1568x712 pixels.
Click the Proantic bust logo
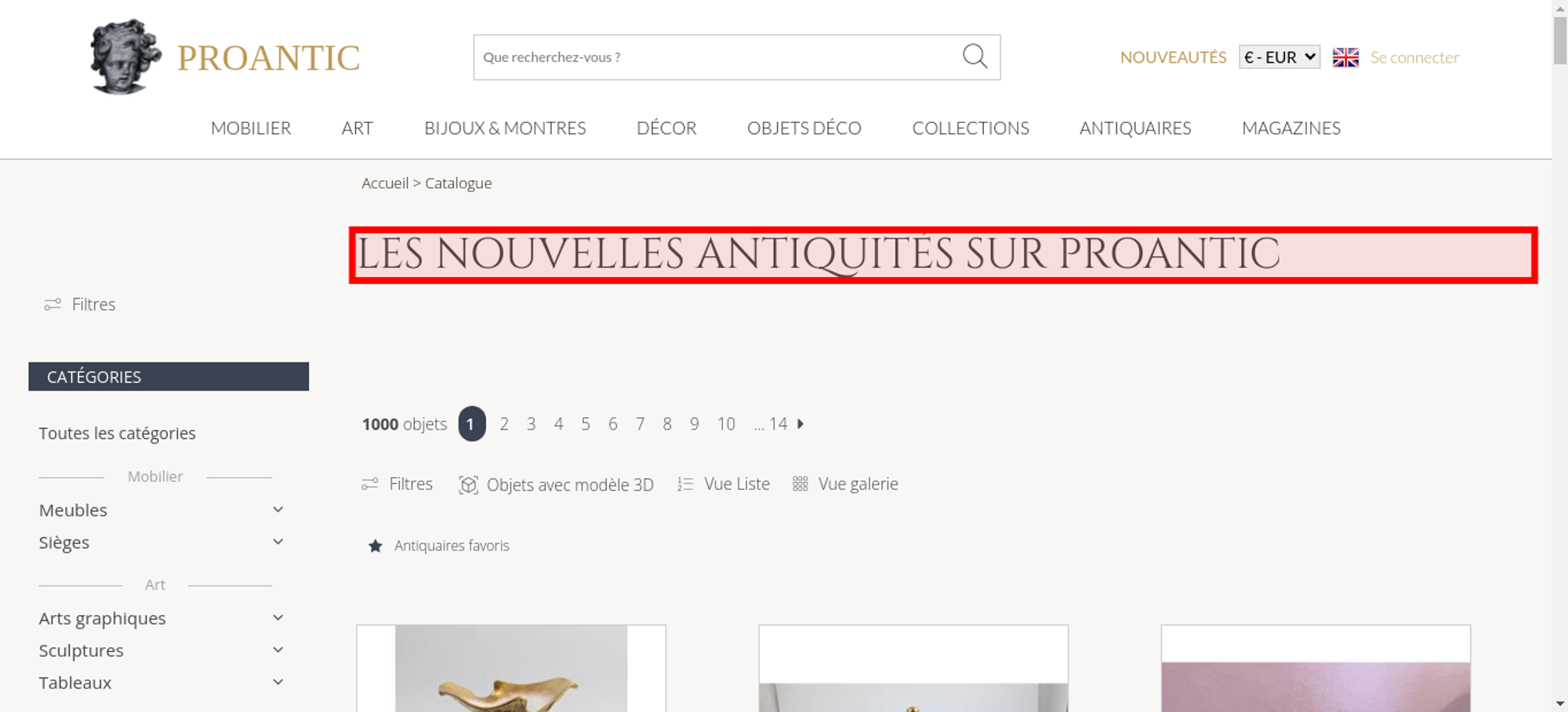click(125, 57)
